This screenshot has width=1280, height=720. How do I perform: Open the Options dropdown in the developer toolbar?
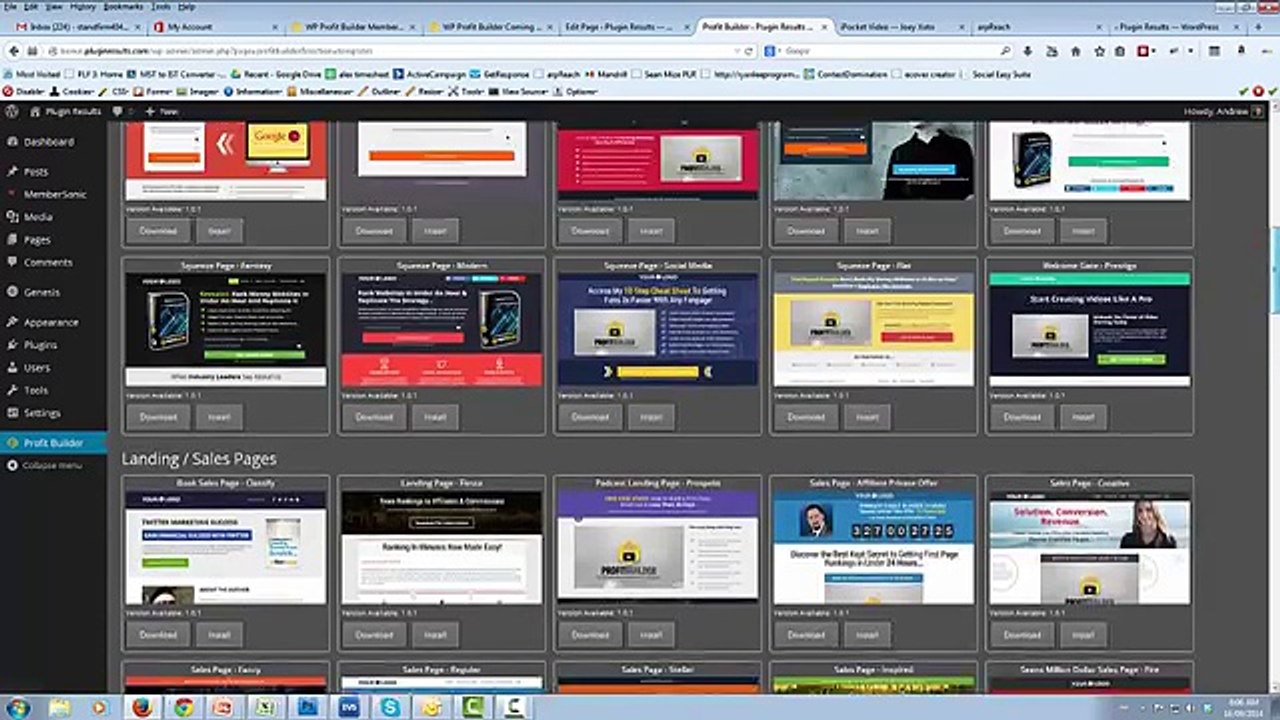575,91
